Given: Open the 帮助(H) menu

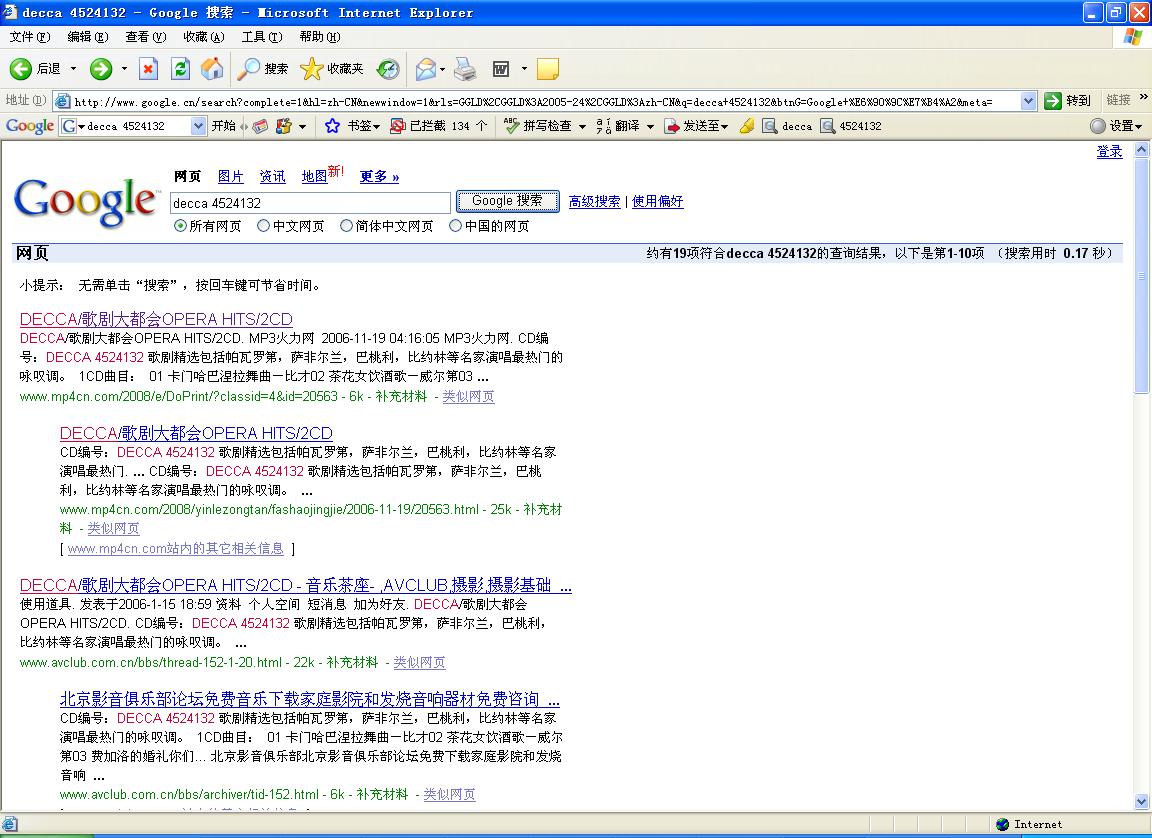Looking at the screenshot, I should click(320, 37).
